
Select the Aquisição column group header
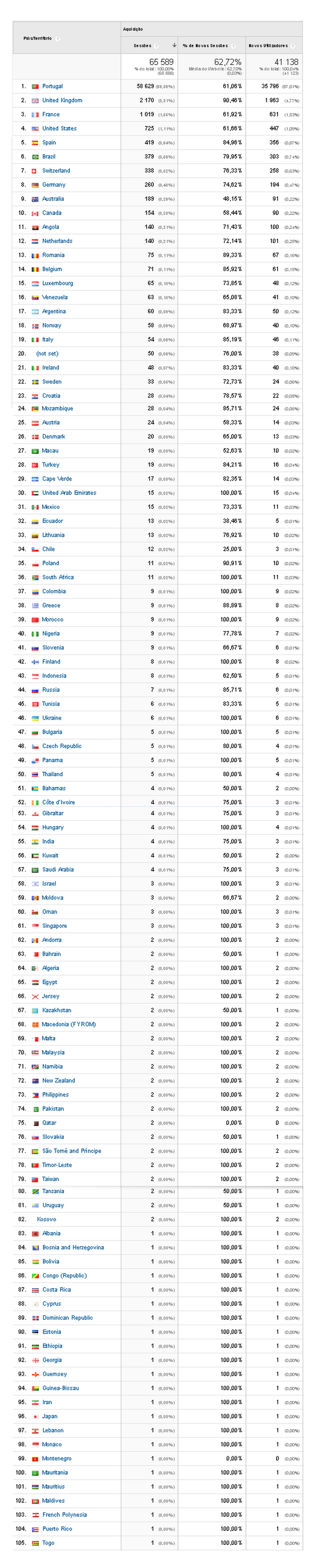pyautogui.click(x=133, y=29)
